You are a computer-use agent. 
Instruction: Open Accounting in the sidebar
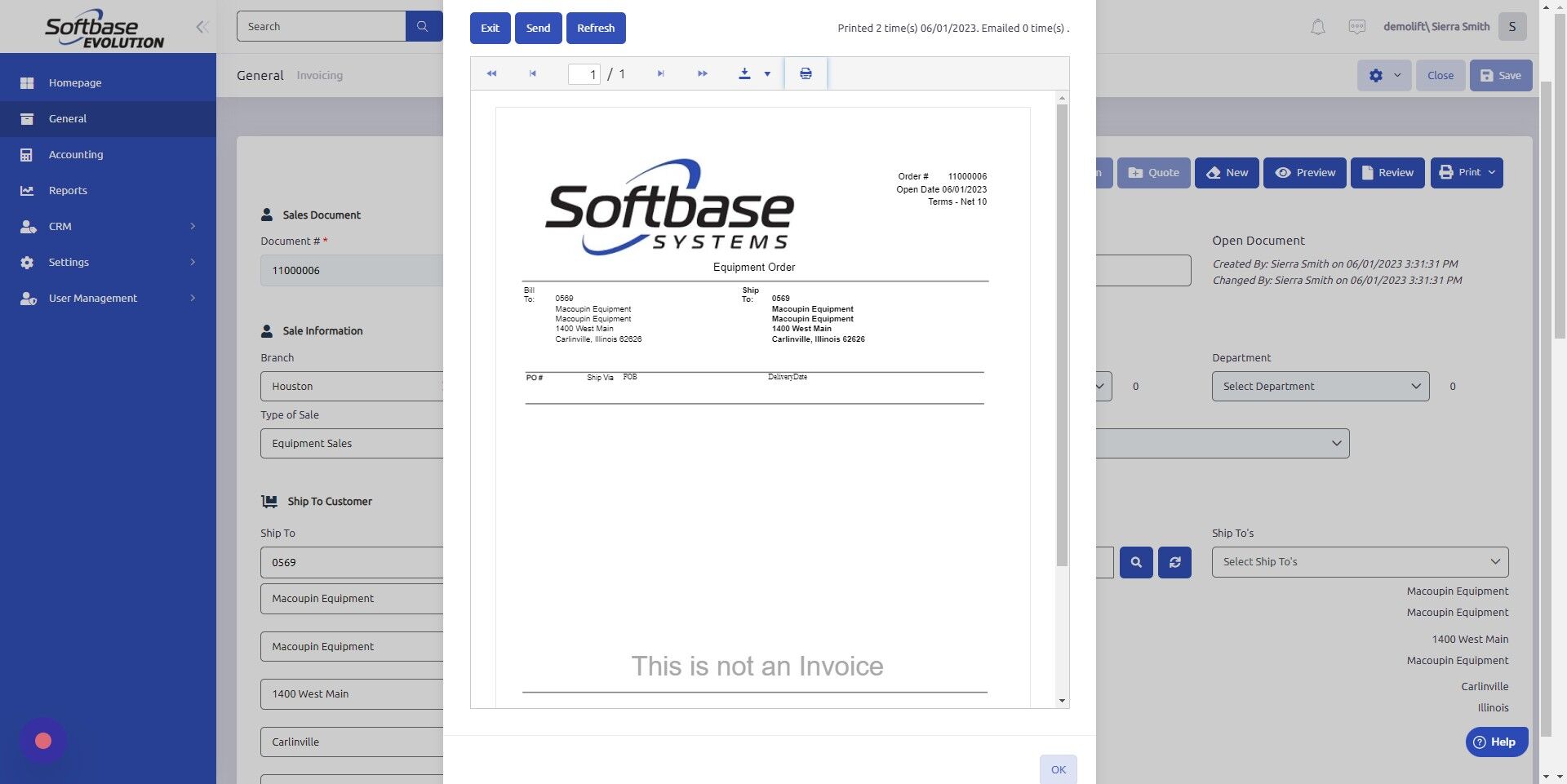tap(108, 154)
